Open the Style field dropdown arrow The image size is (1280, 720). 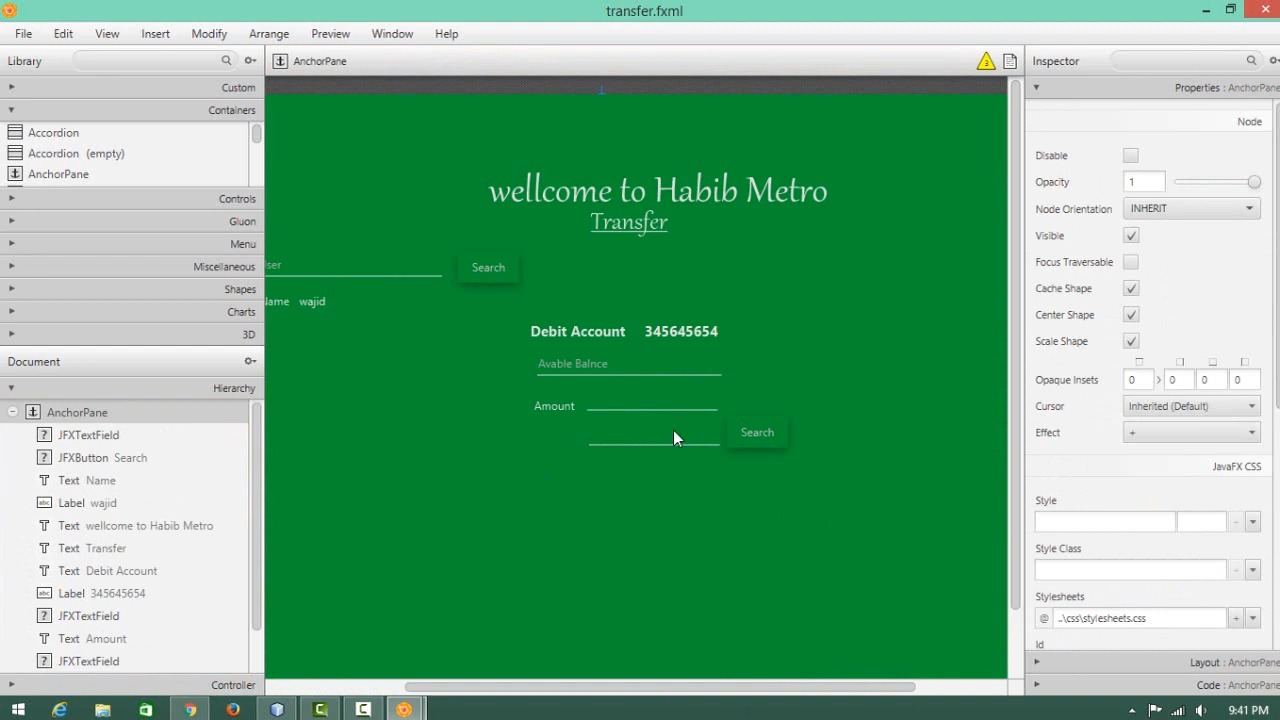1253,522
